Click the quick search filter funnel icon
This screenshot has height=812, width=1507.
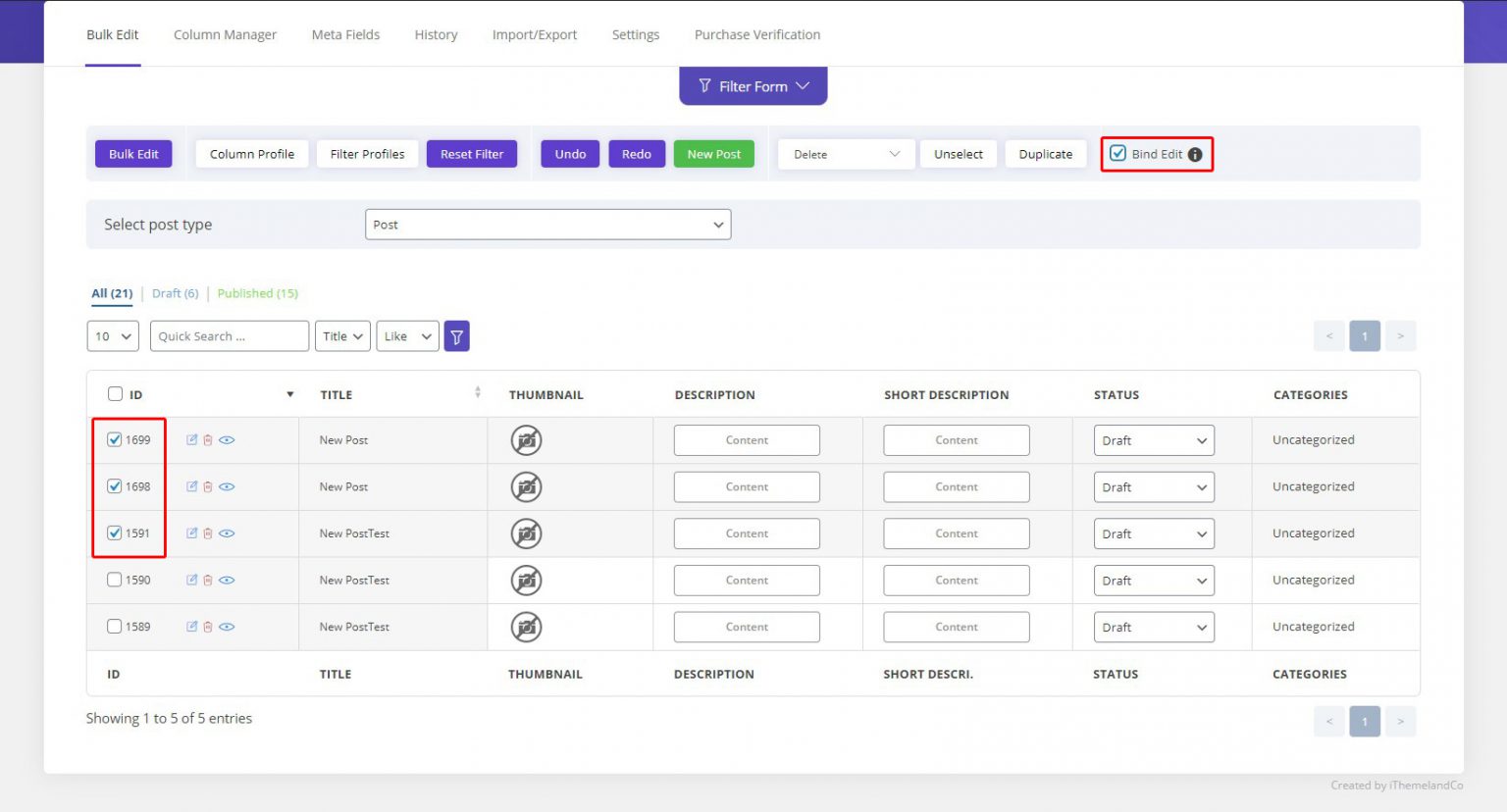click(456, 335)
